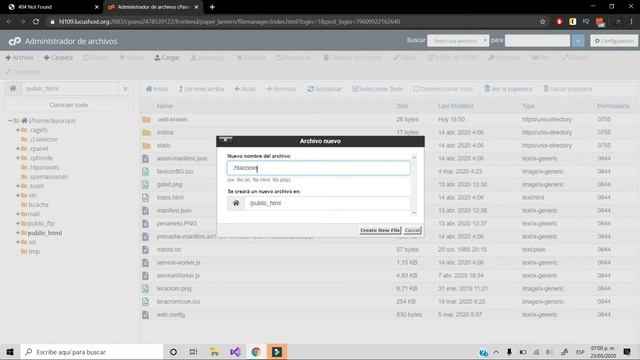Go to Inicio in file toolbar
Viewport: 640px width, 360px height.
coord(157,89)
